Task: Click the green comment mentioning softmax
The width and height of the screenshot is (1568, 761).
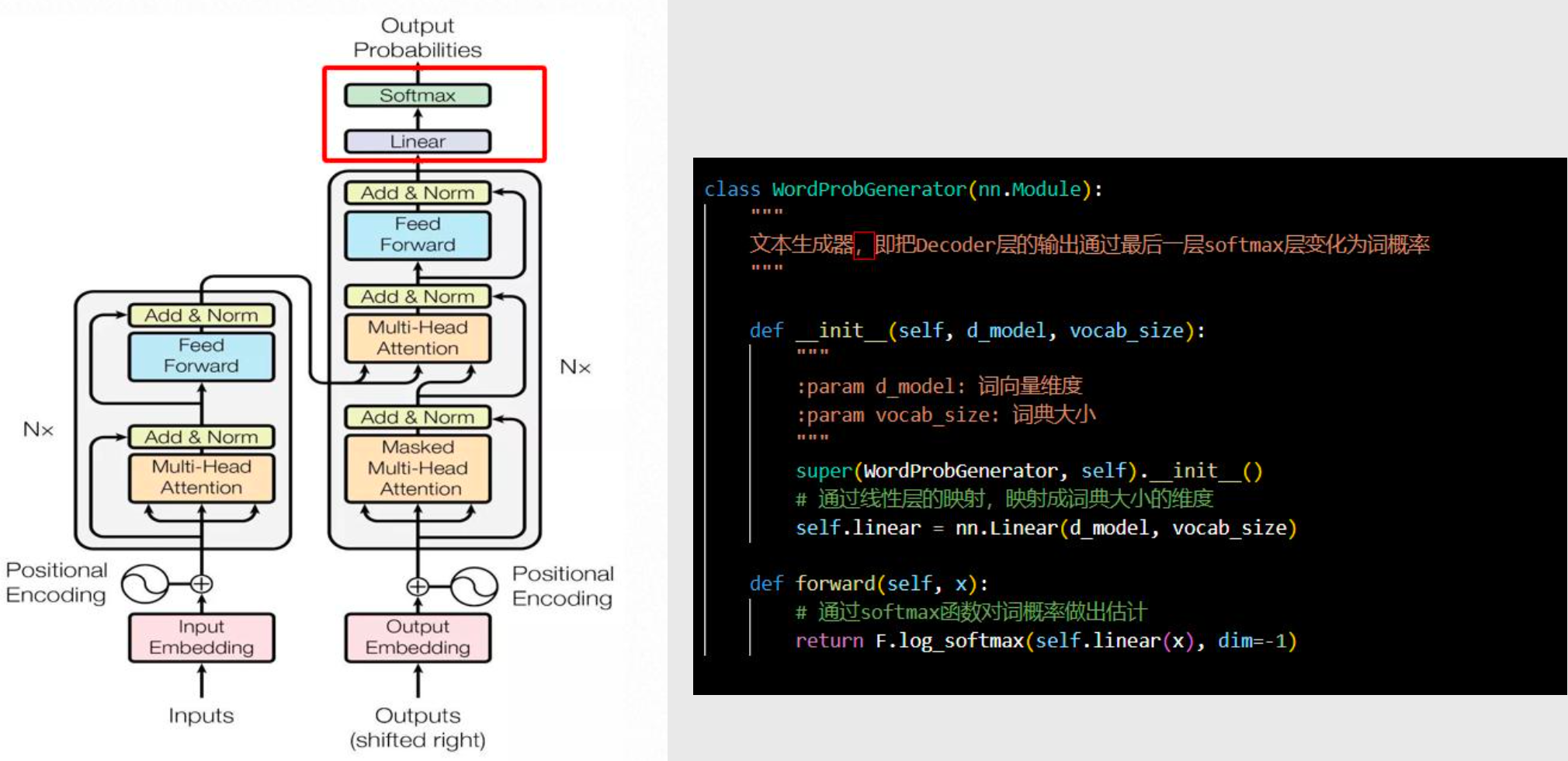Action: [971, 612]
